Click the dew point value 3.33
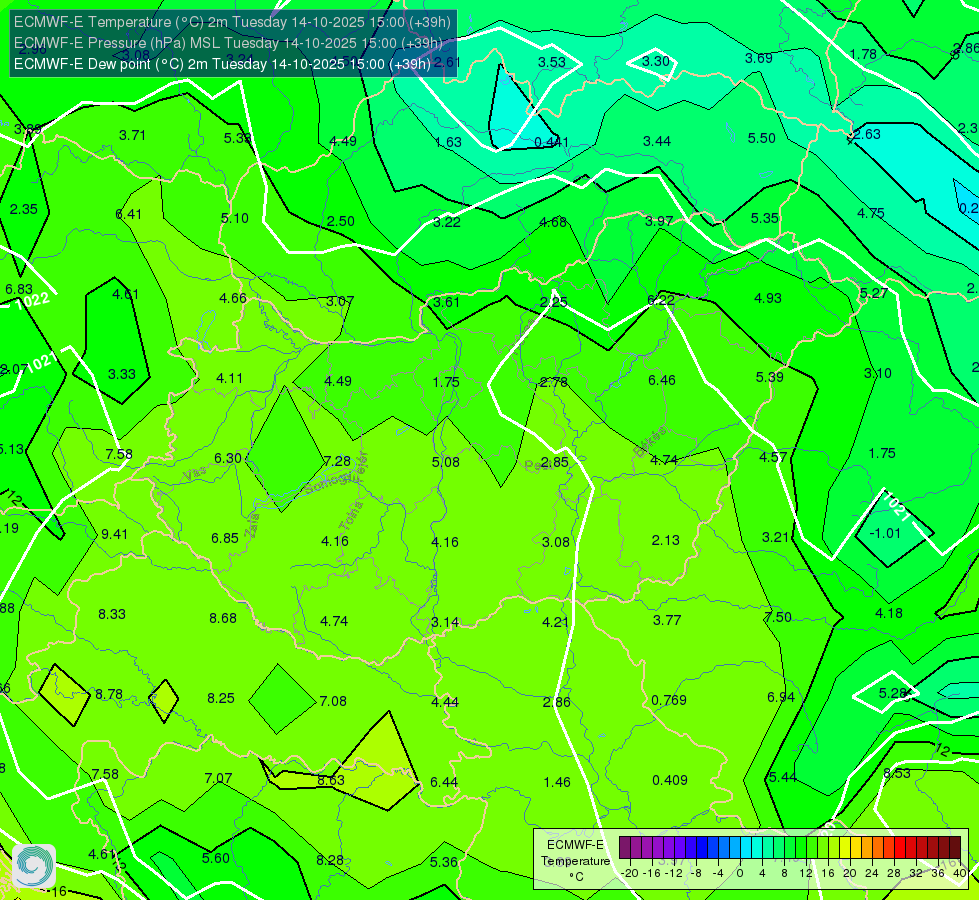 [x=122, y=374]
